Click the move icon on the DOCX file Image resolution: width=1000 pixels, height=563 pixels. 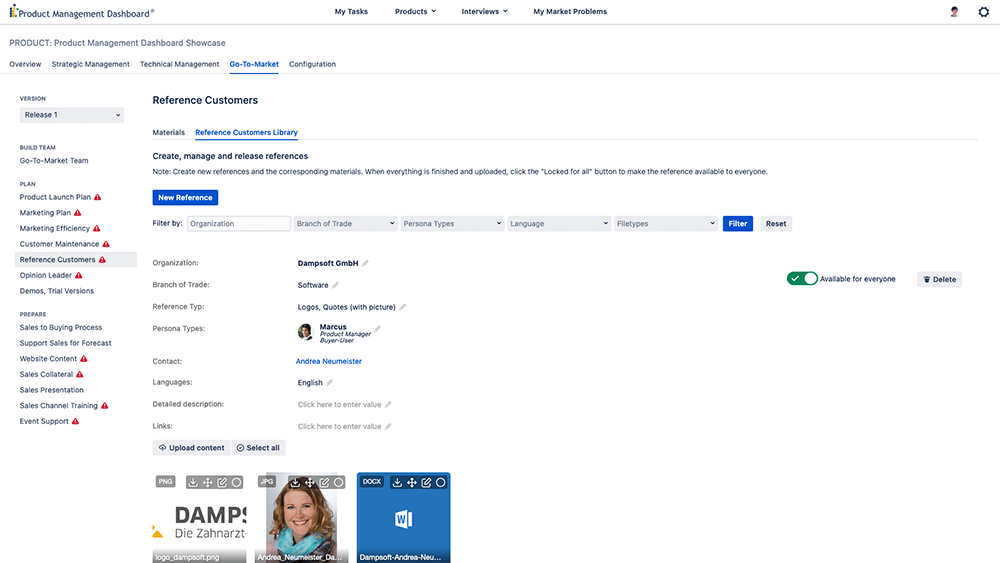click(412, 483)
